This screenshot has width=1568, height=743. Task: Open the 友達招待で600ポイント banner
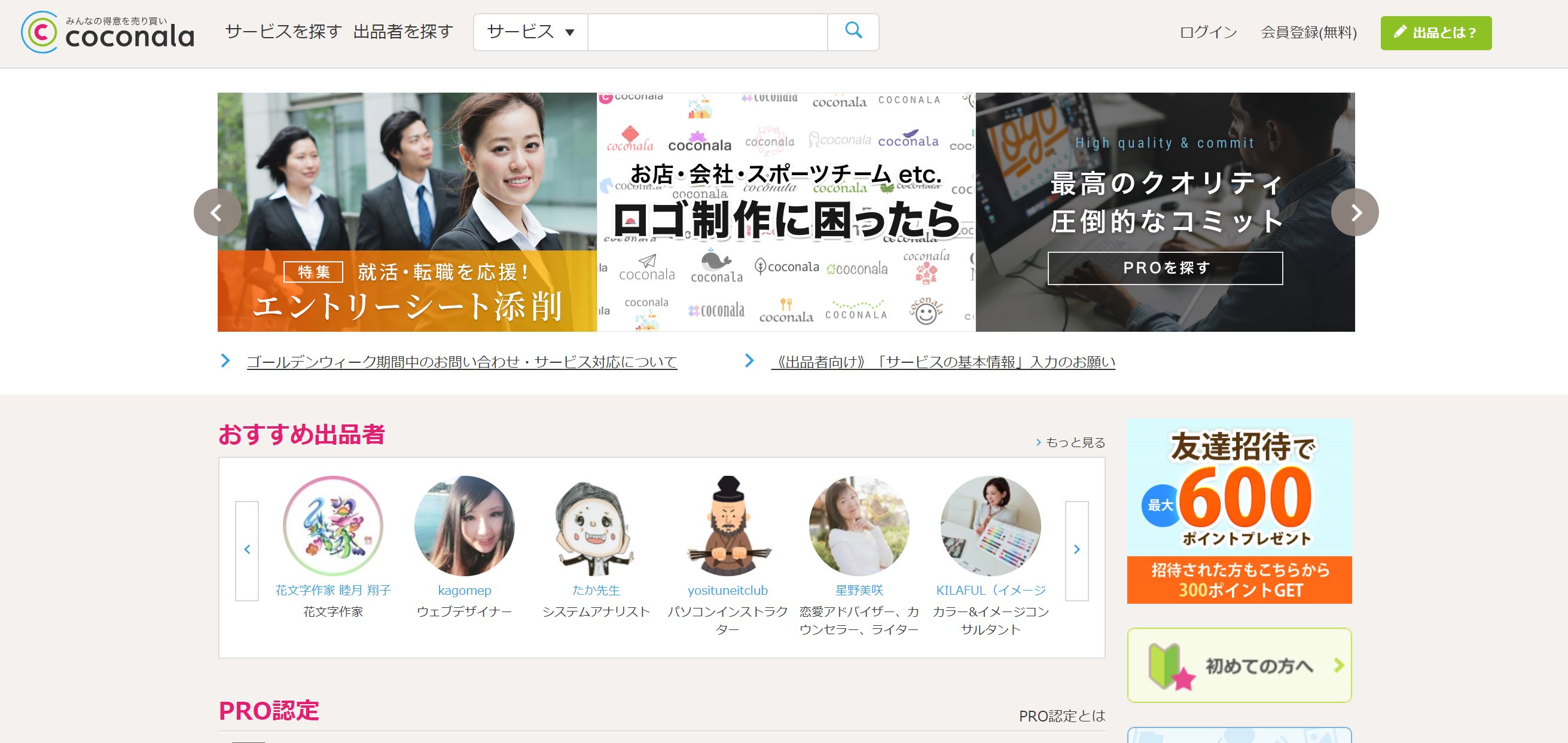point(1239,511)
